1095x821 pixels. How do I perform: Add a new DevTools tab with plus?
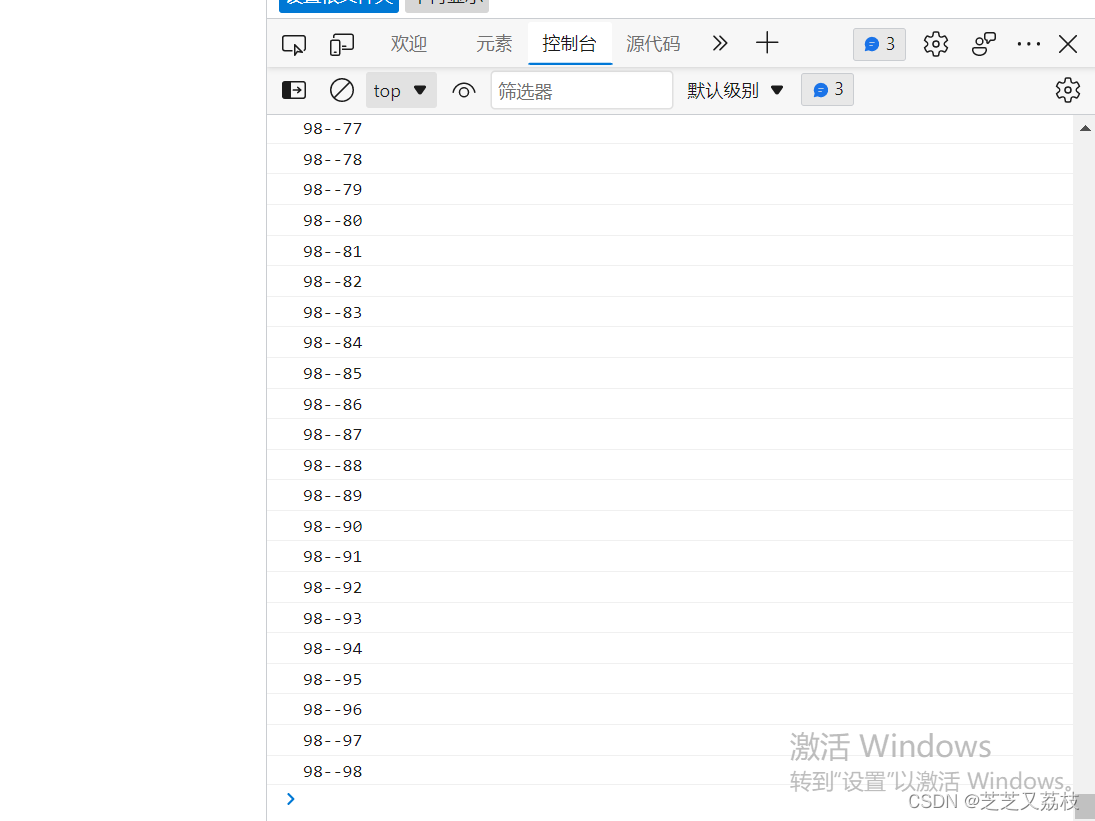coord(766,44)
